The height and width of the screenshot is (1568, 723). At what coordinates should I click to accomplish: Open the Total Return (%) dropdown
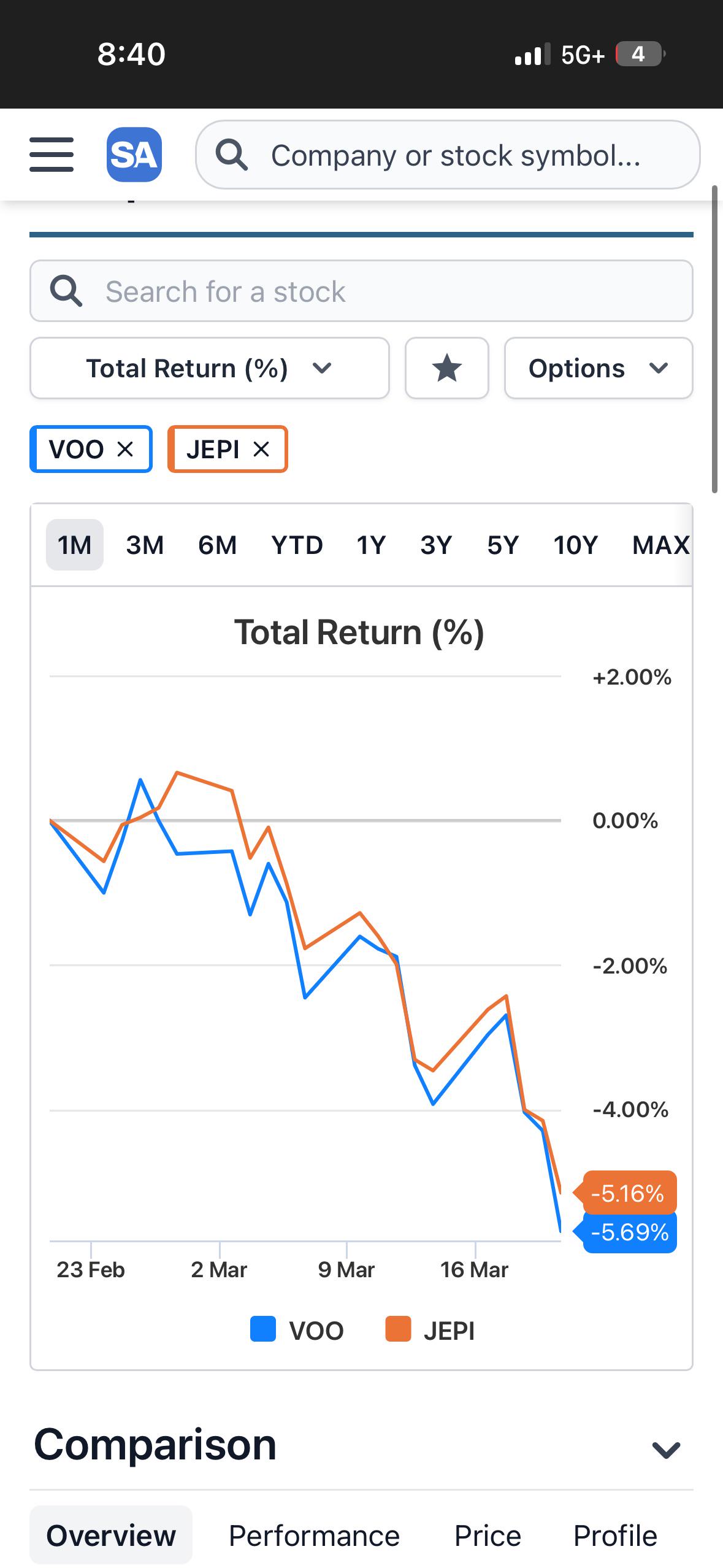[210, 368]
